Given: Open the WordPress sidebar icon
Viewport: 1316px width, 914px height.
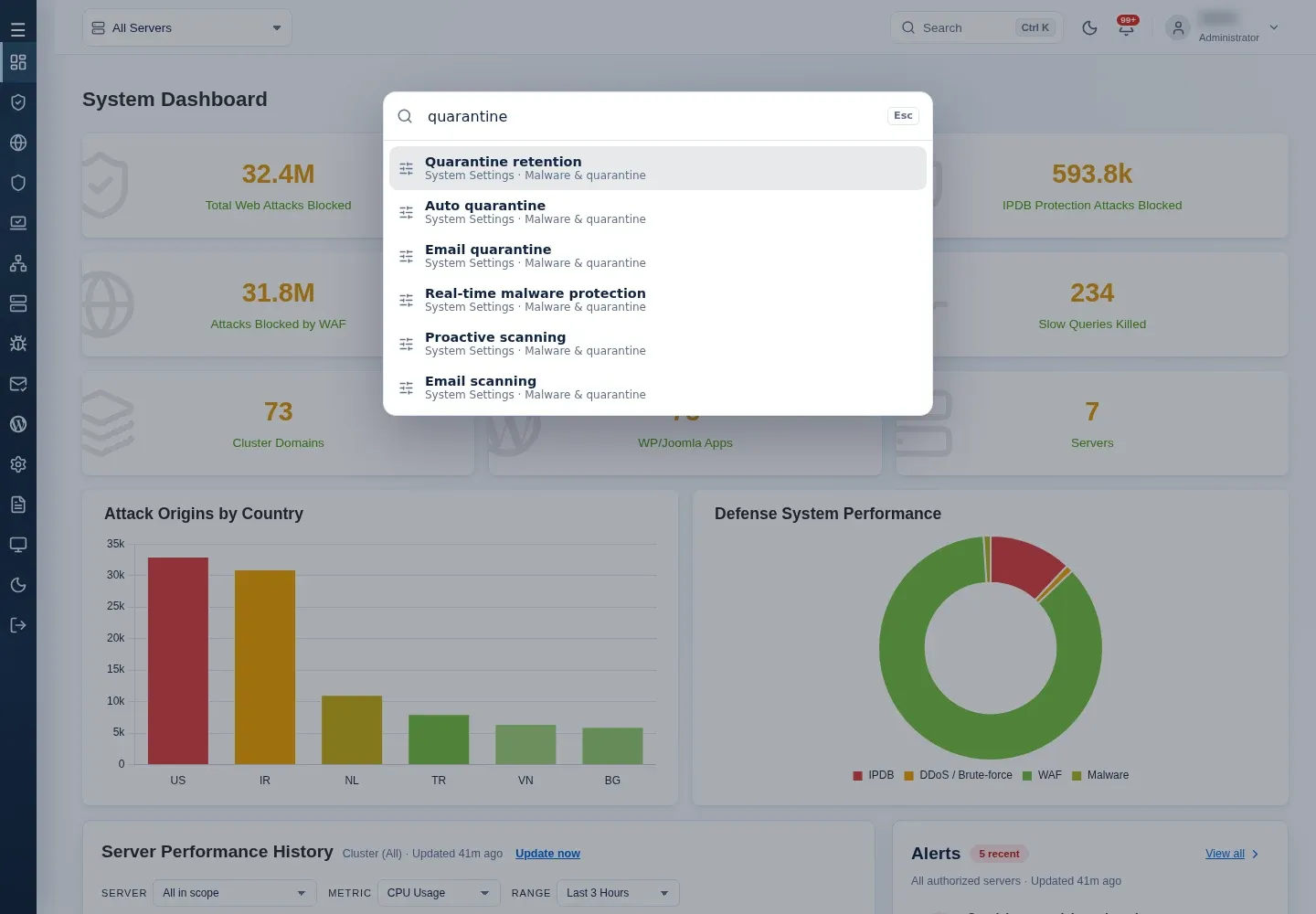Looking at the screenshot, I should [x=18, y=424].
